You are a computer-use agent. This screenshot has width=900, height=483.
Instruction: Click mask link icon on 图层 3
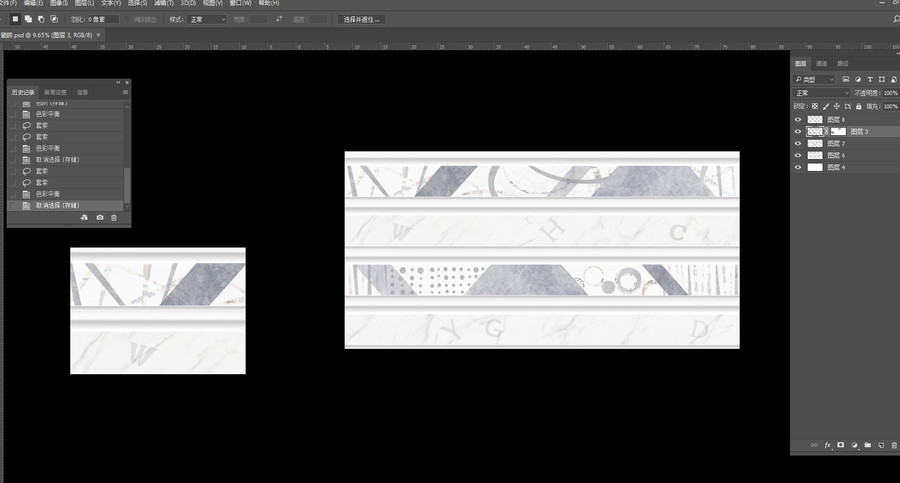[x=827, y=132]
